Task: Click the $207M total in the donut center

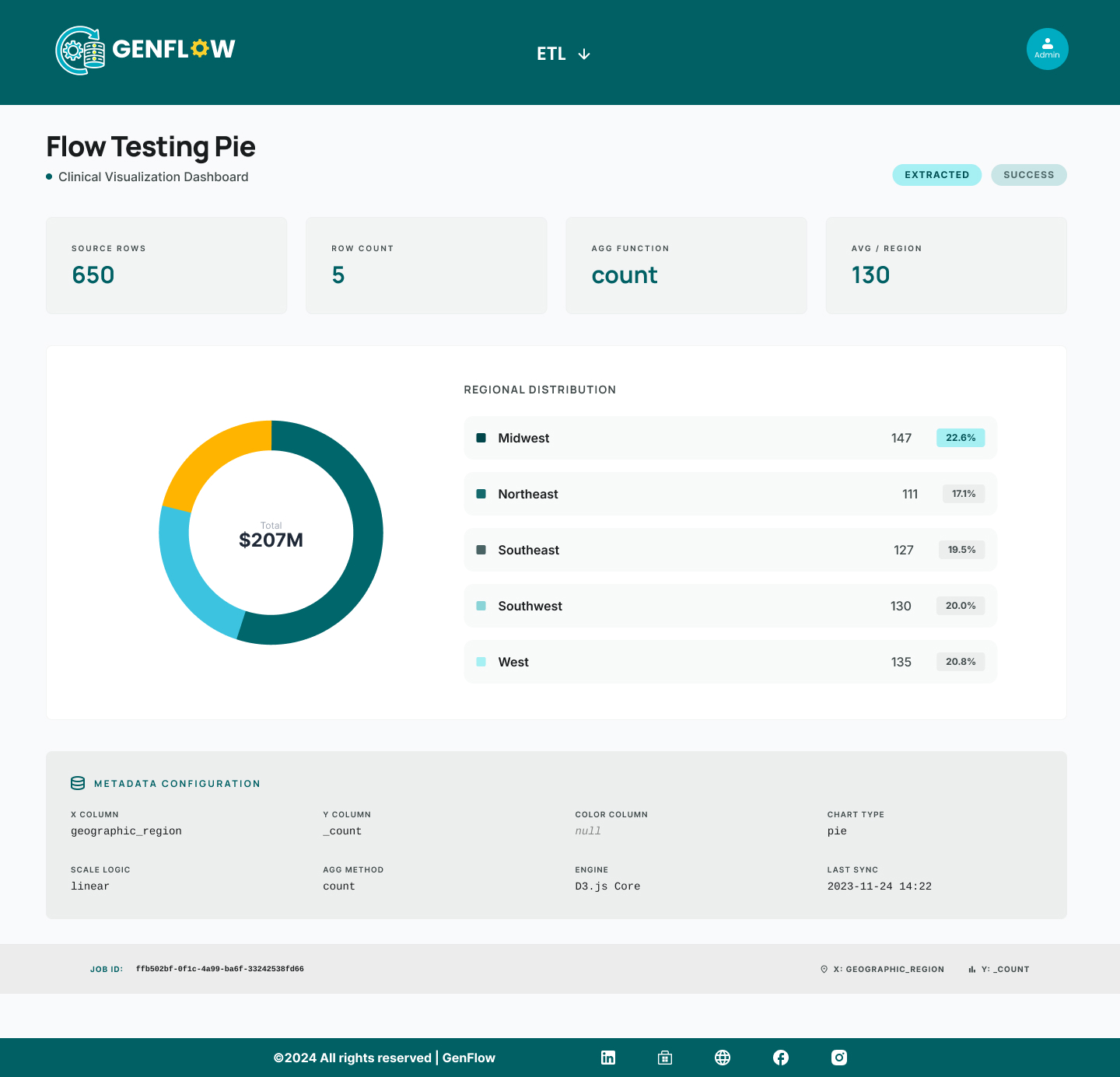Action: (x=271, y=540)
